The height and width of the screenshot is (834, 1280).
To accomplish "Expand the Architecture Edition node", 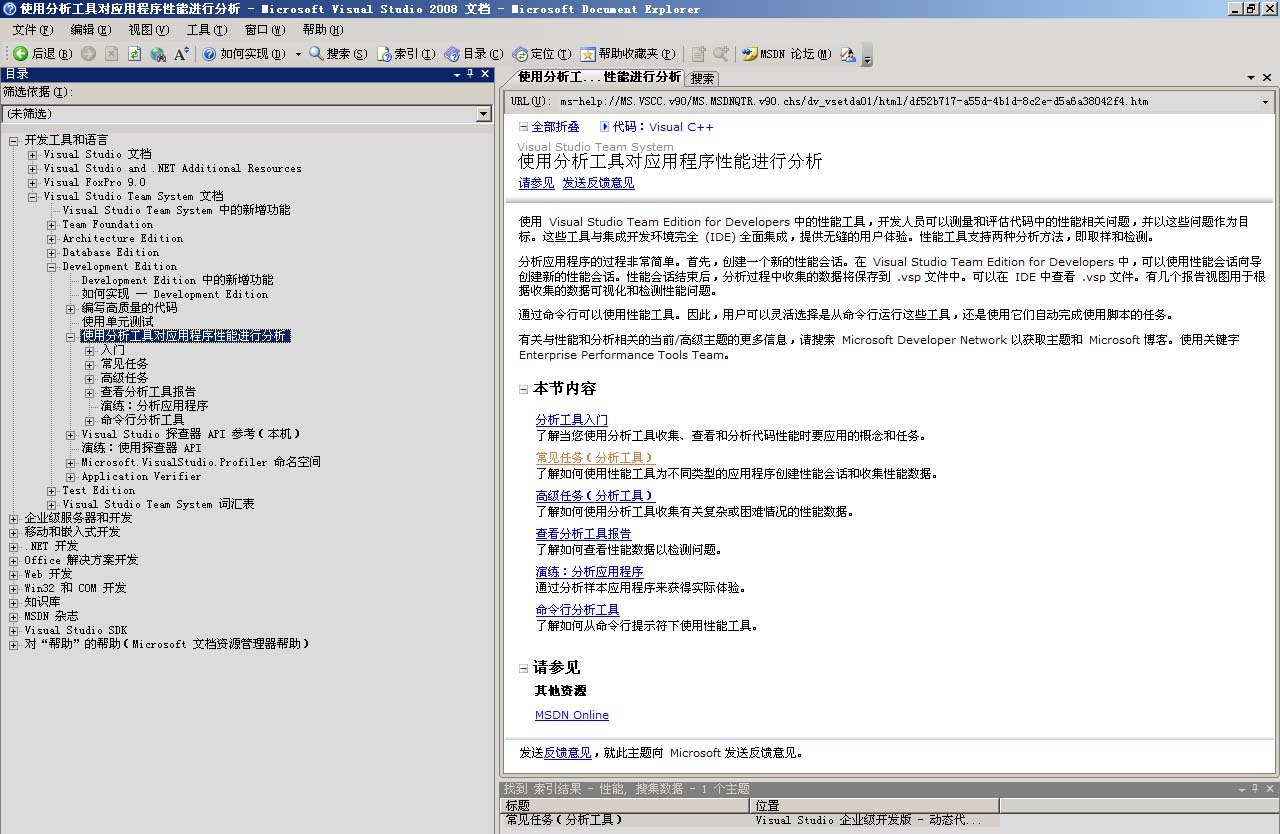I will point(52,239).
